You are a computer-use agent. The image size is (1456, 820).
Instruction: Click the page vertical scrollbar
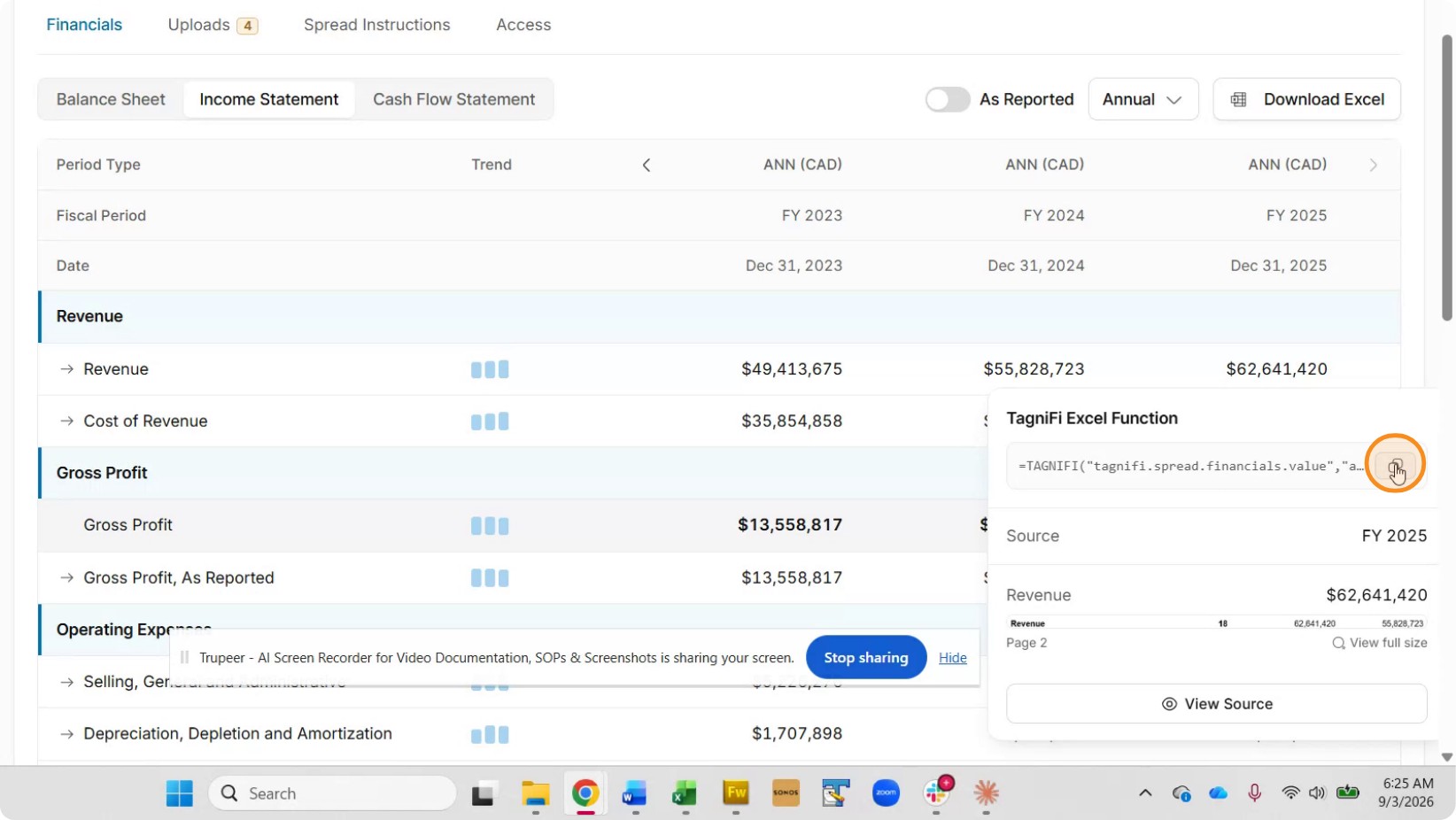[x=1447, y=177]
